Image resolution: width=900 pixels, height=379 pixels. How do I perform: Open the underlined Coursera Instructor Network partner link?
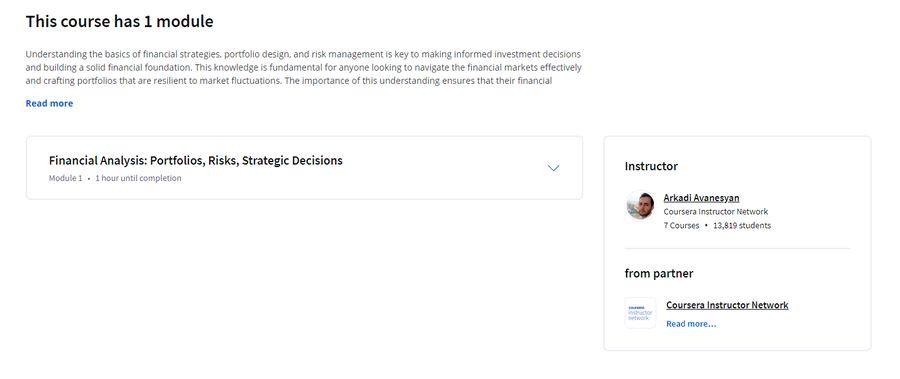[x=727, y=305]
